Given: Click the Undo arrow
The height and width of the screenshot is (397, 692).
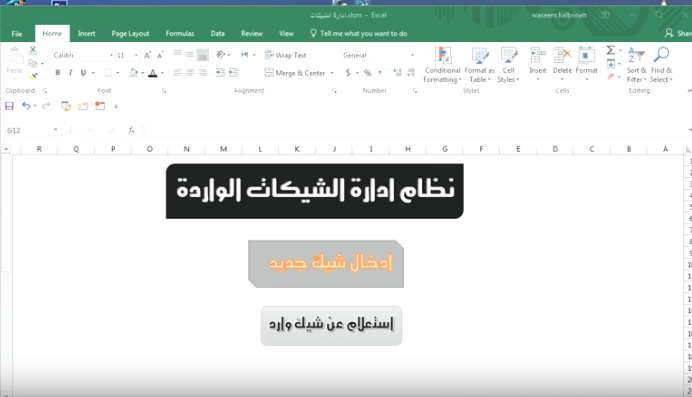Looking at the screenshot, I should (x=26, y=106).
